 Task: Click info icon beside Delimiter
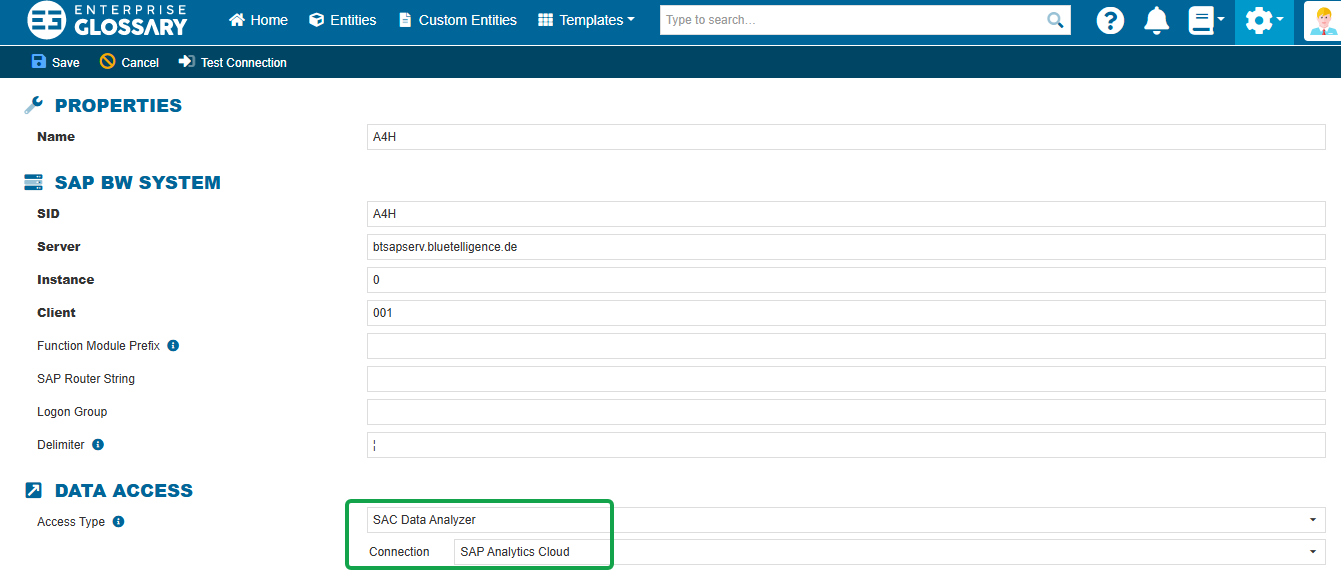point(98,444)
